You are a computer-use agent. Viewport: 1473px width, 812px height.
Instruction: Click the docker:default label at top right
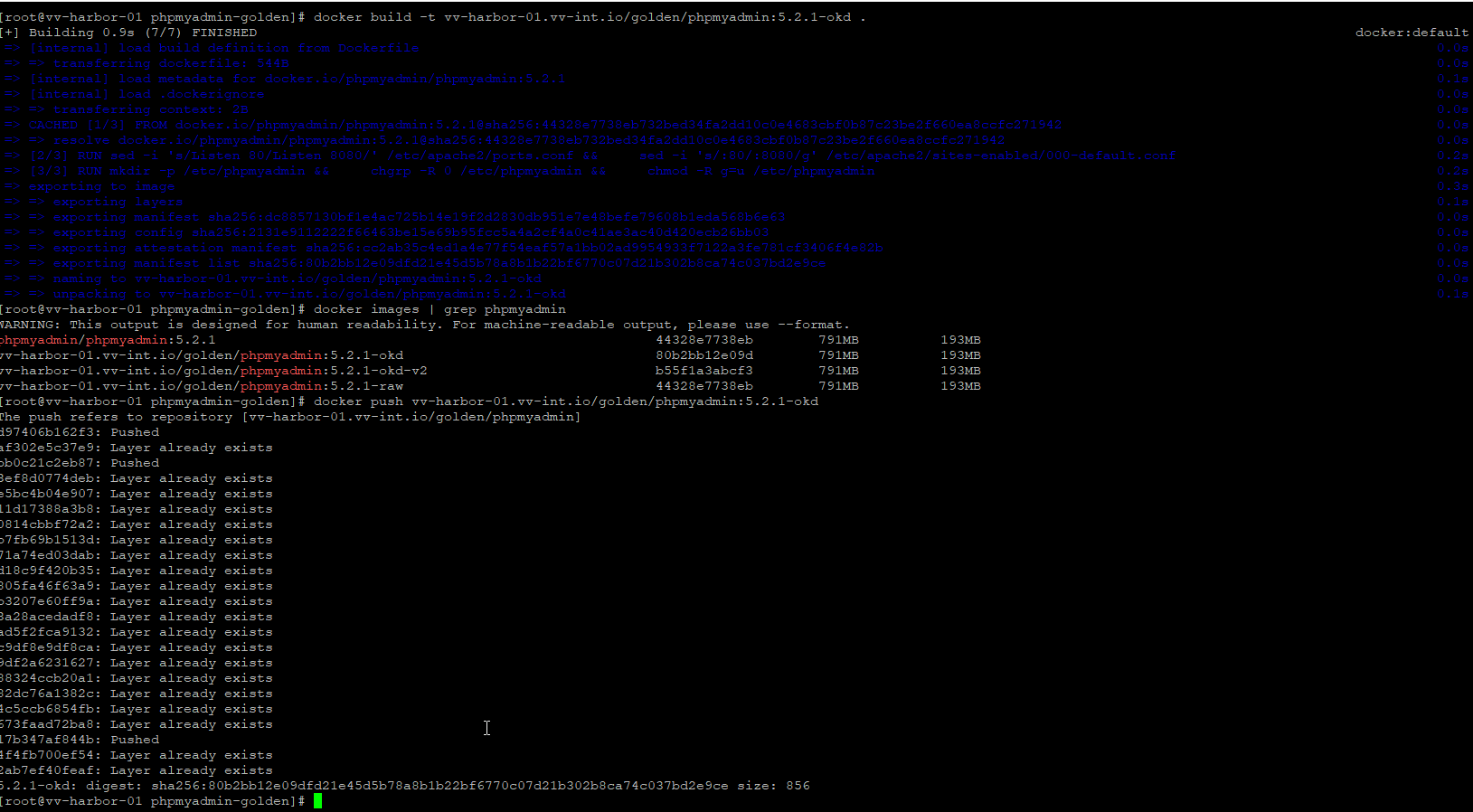1411,33
